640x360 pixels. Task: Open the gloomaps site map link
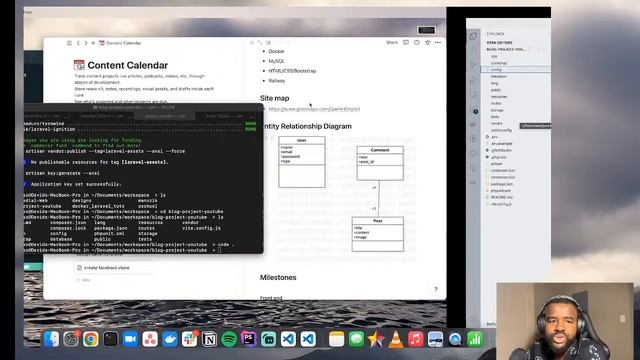pos(314,109)
